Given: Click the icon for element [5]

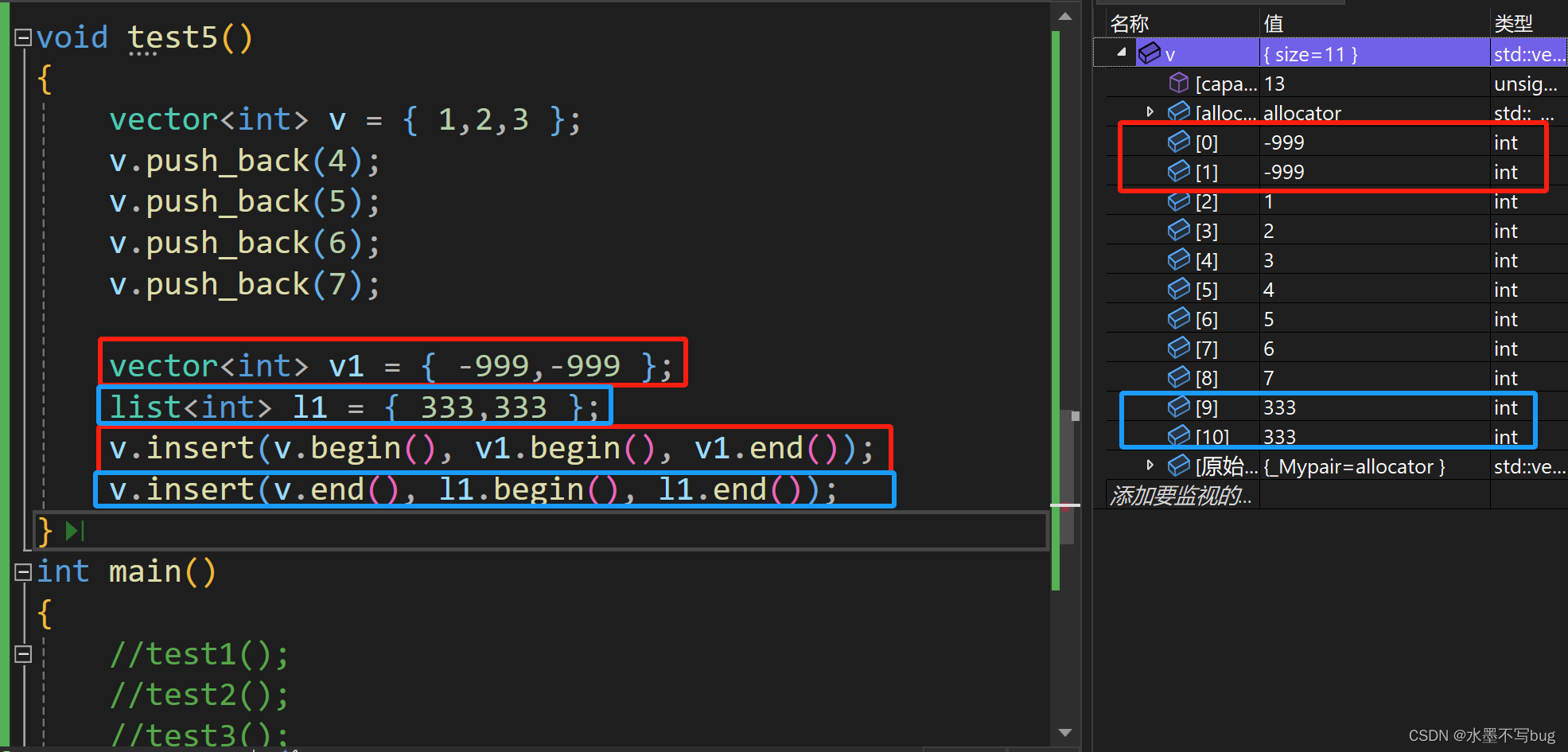Looking at the screenshot, I should [1178, 289].
